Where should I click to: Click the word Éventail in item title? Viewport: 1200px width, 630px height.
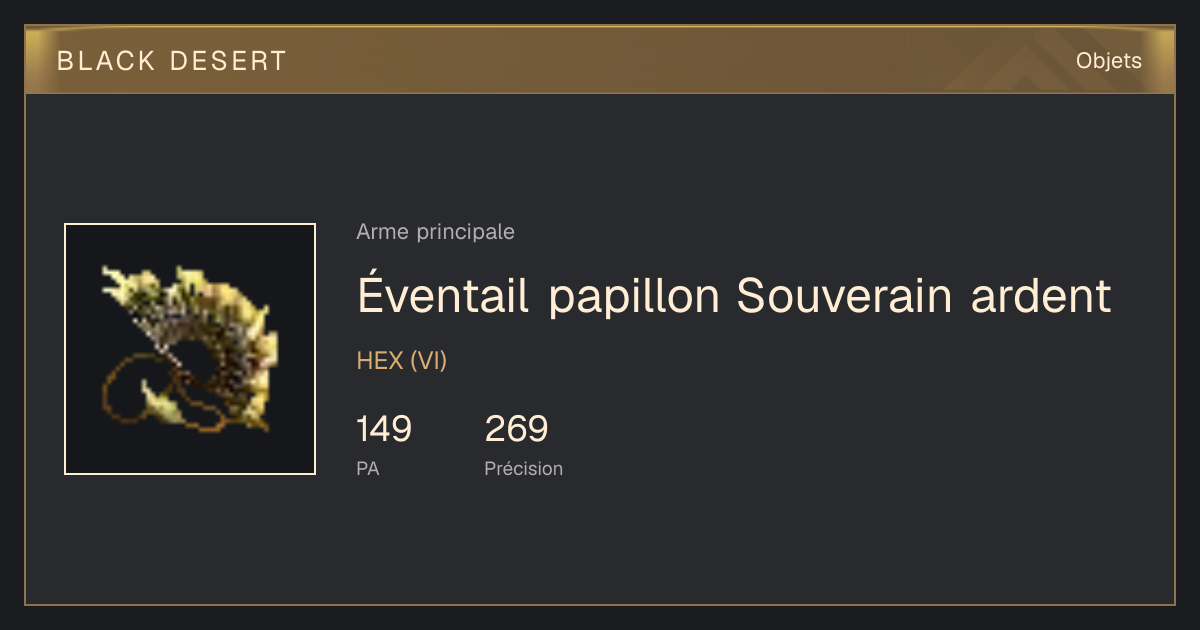(x=443, y=295)
